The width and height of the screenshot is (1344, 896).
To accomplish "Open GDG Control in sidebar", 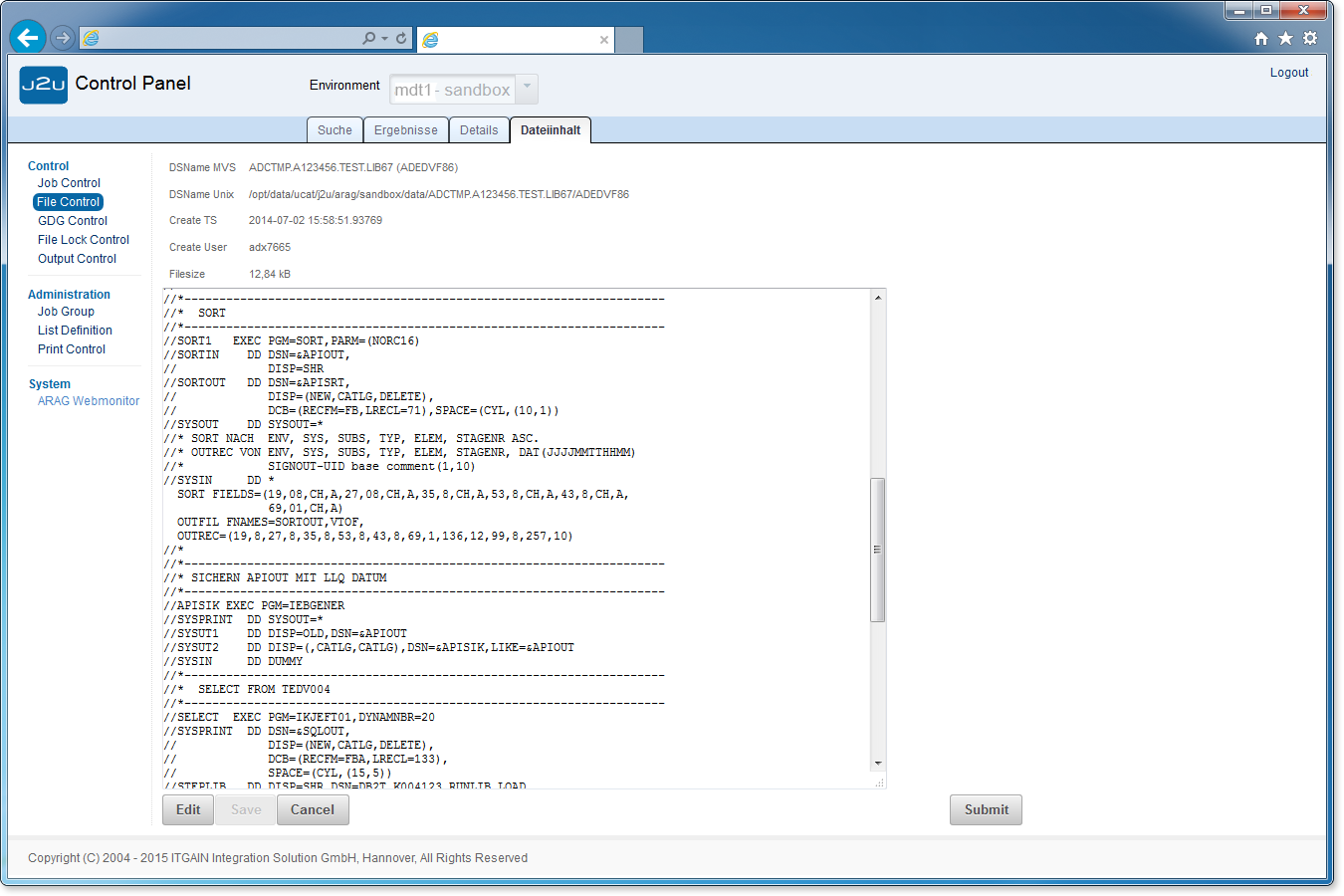I will (x=73, y=221).
